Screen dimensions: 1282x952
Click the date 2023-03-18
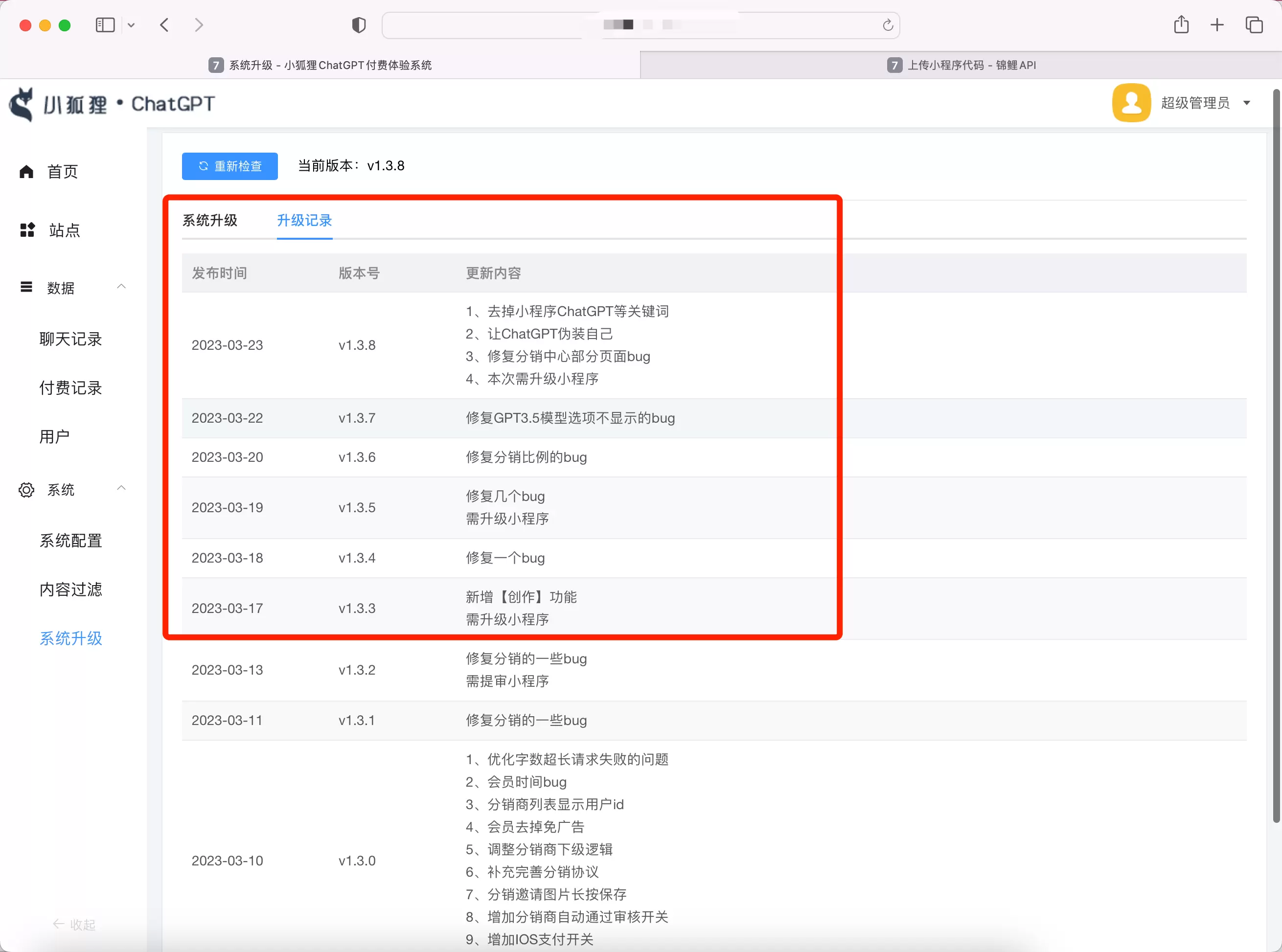(227, 558)
